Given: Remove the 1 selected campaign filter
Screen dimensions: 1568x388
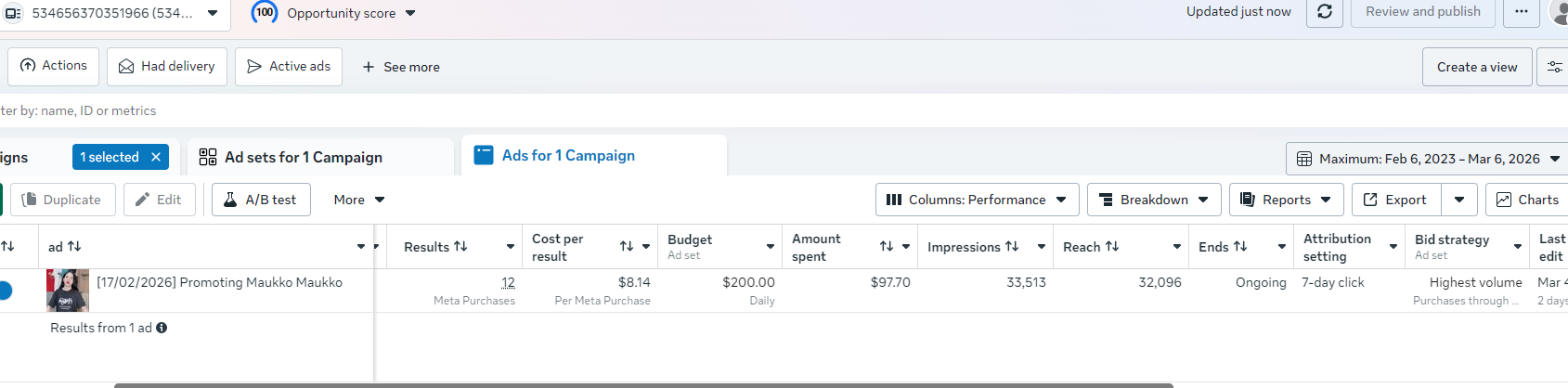Looking at the screenshot, I should tap(156, 157).
